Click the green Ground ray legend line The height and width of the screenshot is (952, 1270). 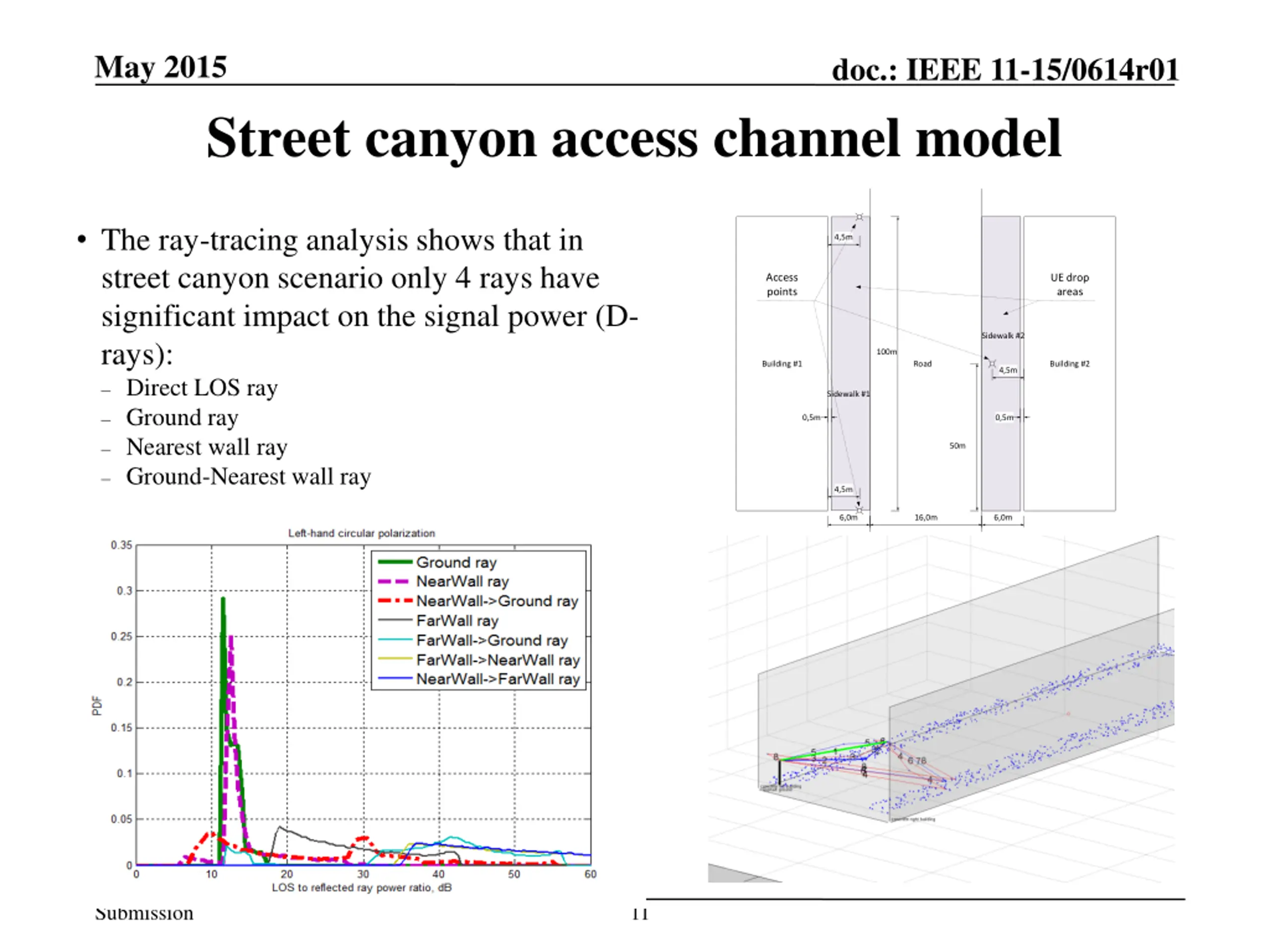click(395, 562)
